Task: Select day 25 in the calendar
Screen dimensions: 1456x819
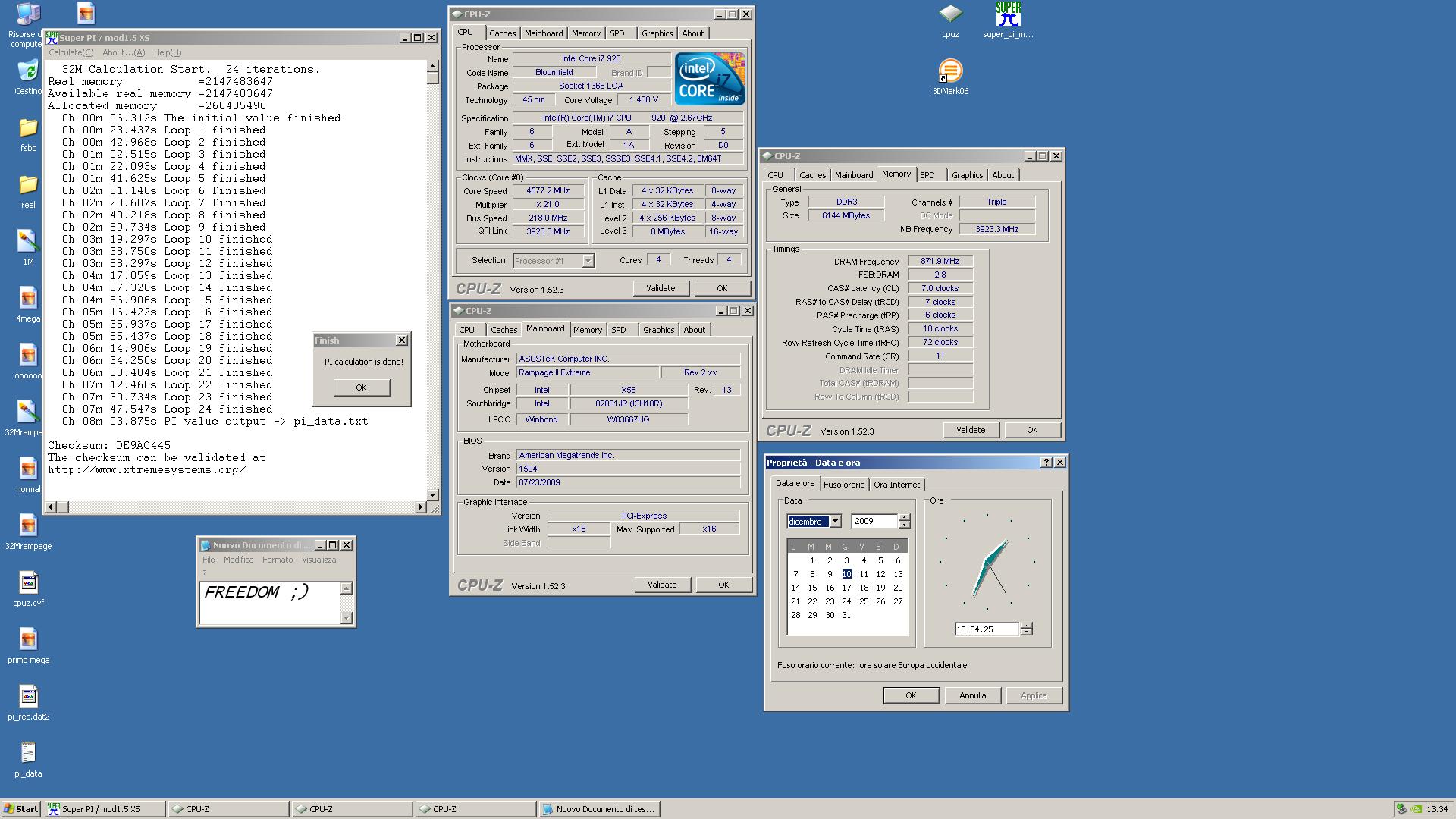Action: pos(863,601)
